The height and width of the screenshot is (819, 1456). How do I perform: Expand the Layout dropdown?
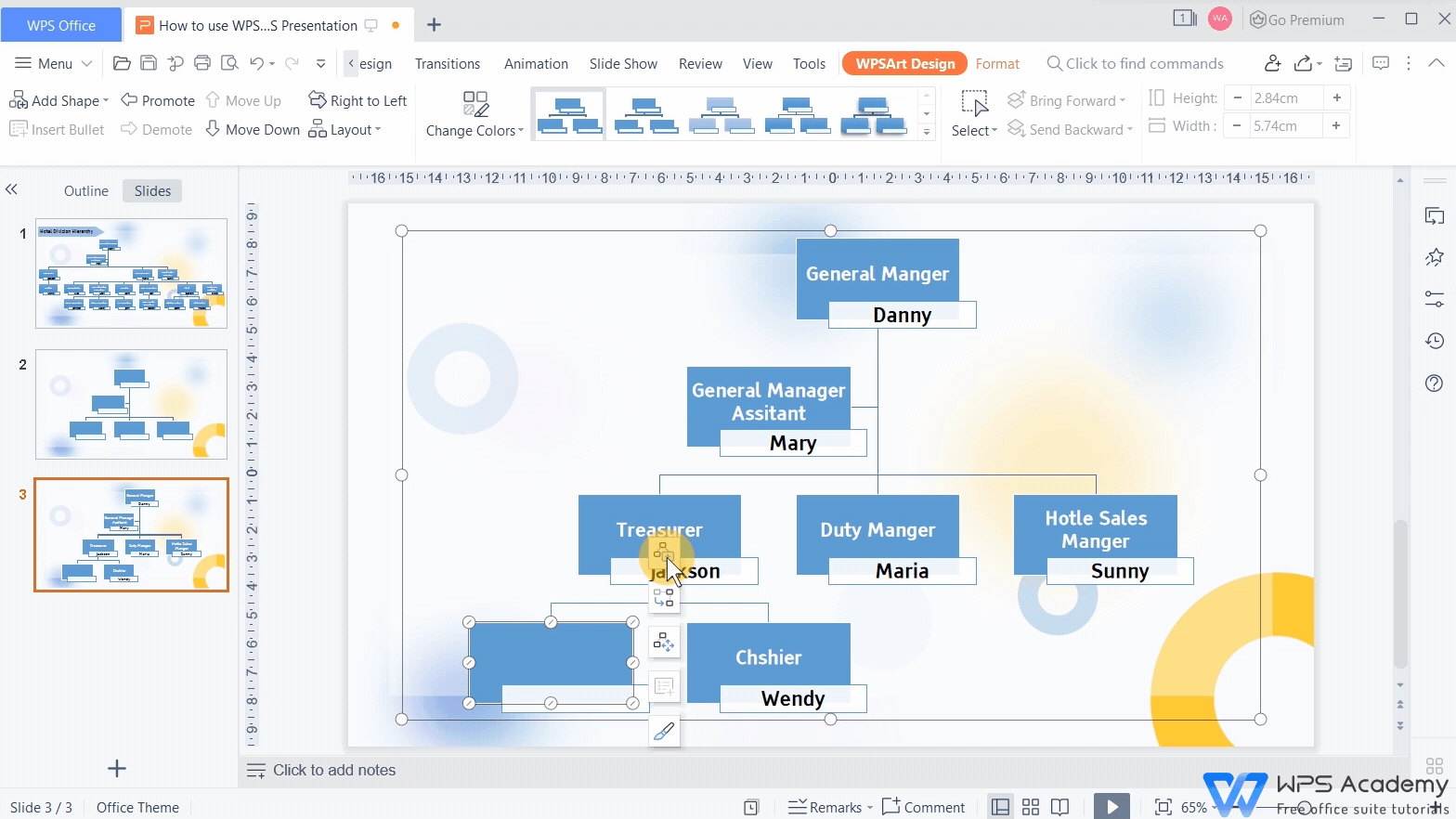(344, 129)
